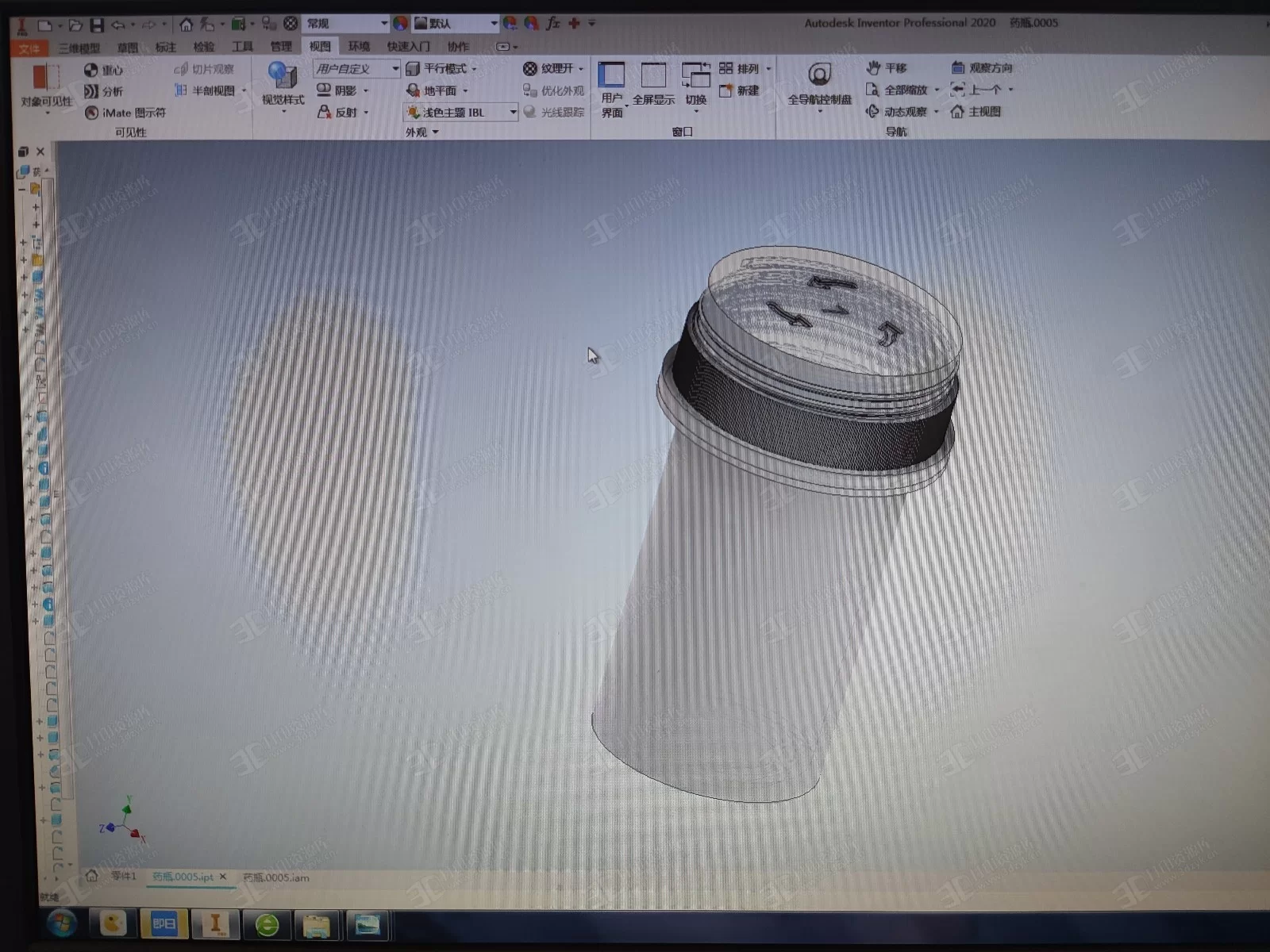Screen dimensions: 1270x952
Task: Click 排列 arrange windows button
Action: 740,68
